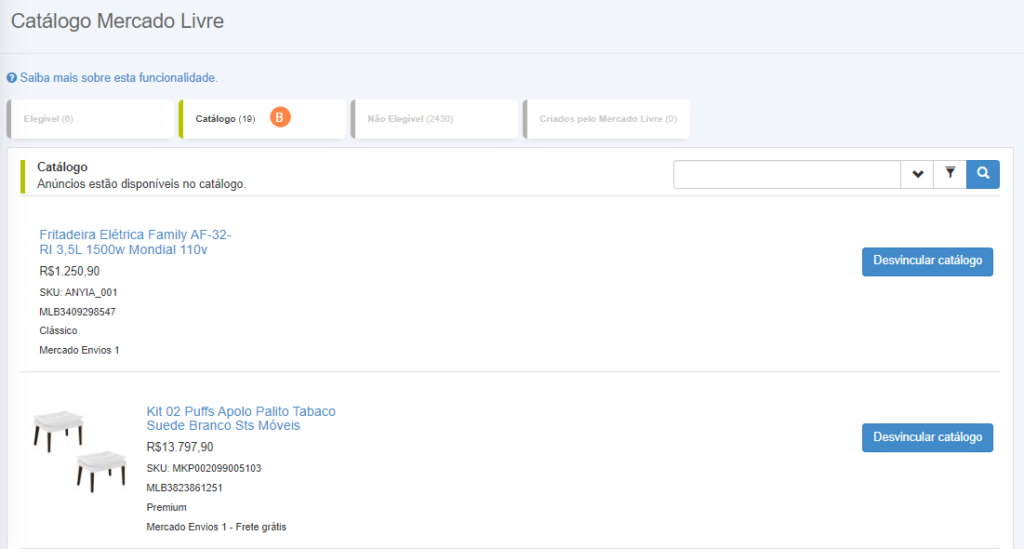Unlink catalog for Kit 02 Puffs item
Image resolution: width=1024 pixels, height=549 pixels.
[x=927, y=437]
